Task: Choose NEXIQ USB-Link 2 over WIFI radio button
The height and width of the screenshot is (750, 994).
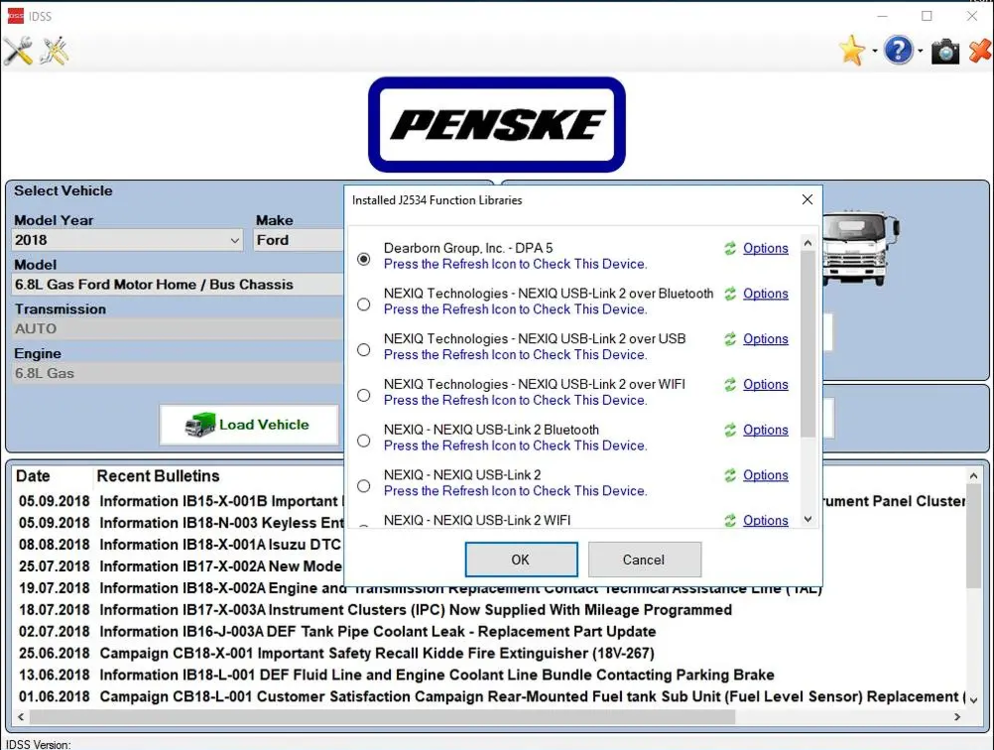Action: coord(364,395)
